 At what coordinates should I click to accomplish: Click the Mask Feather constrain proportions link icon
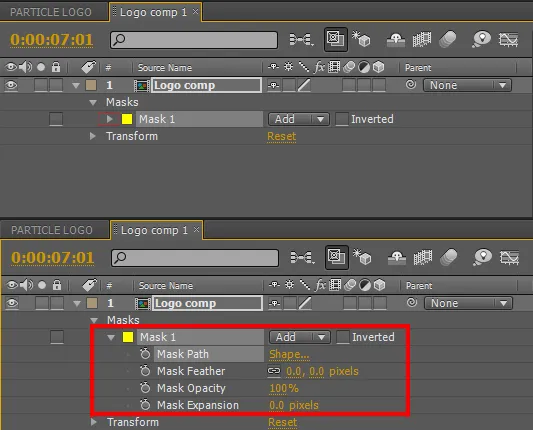coord(274,371)
